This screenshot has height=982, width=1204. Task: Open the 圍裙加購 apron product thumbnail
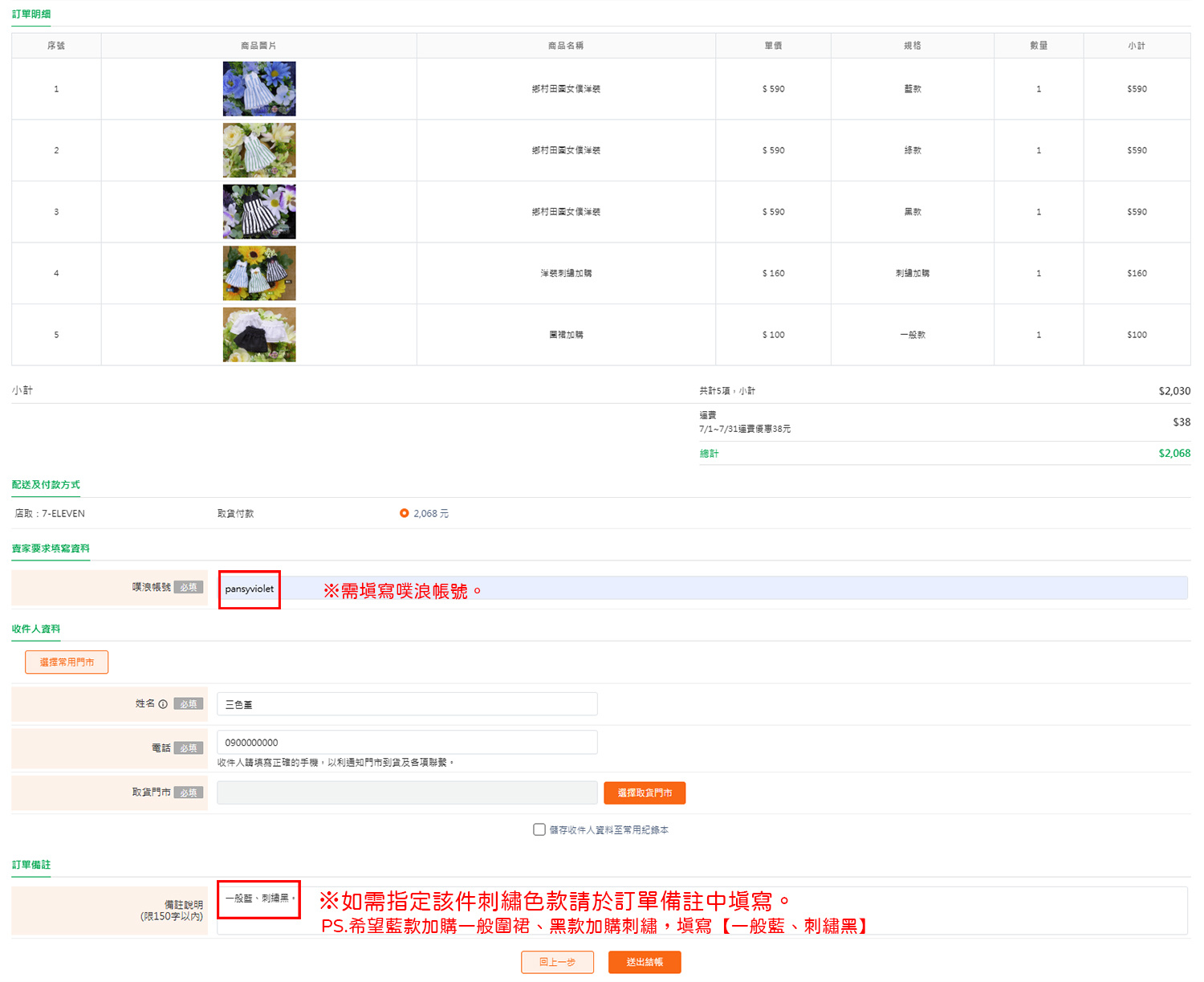[x=259, y=335]
